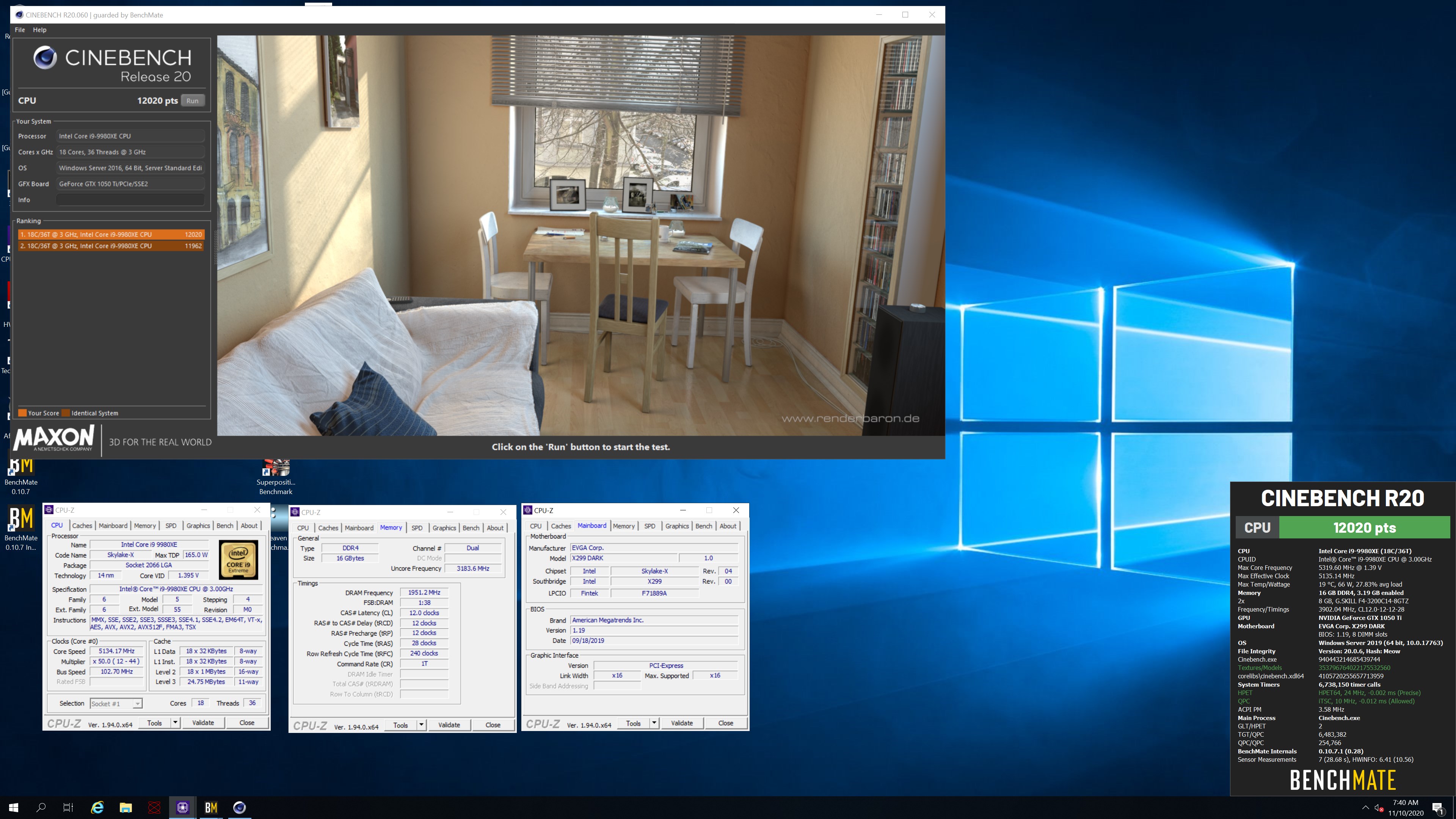
Task: Click the X299 DARK model field
Action: [x=623, y=559]
